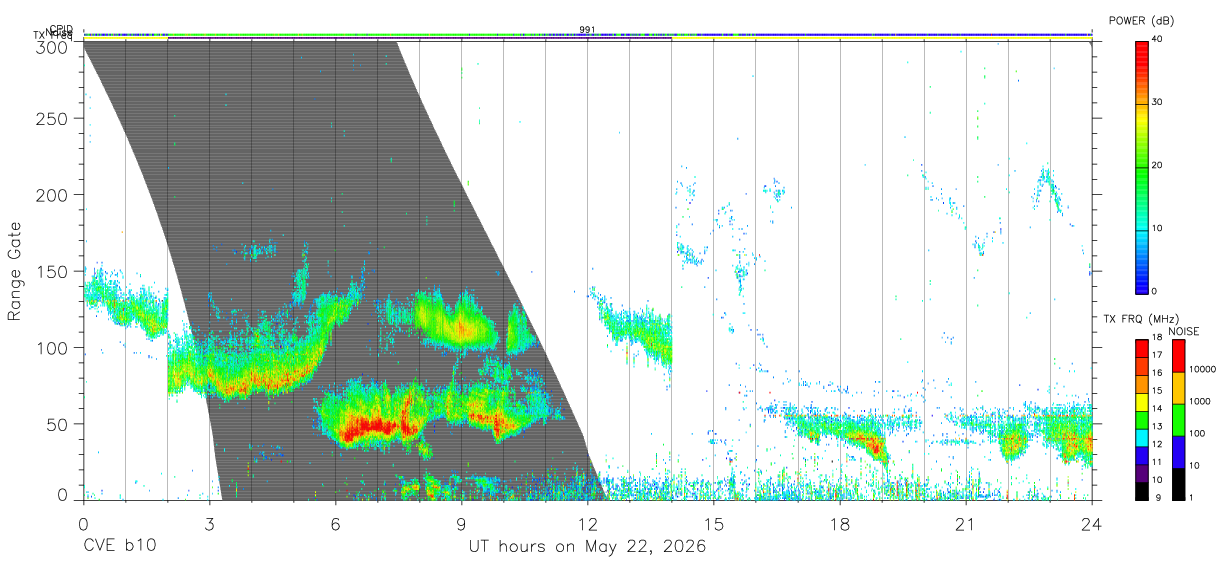Click the '250' range gate tick label

coord(54,119)
